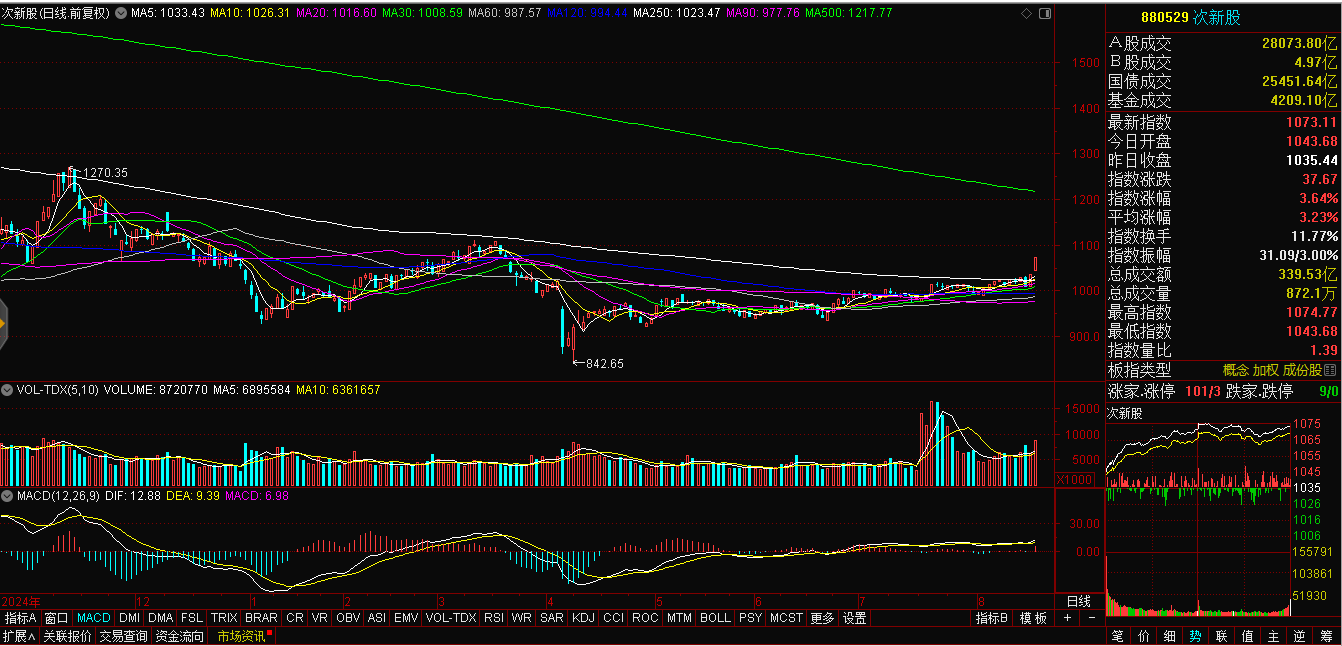Switch indicator to DMA
Viewport: 1342px width, 646px height.
click(161, 618)
